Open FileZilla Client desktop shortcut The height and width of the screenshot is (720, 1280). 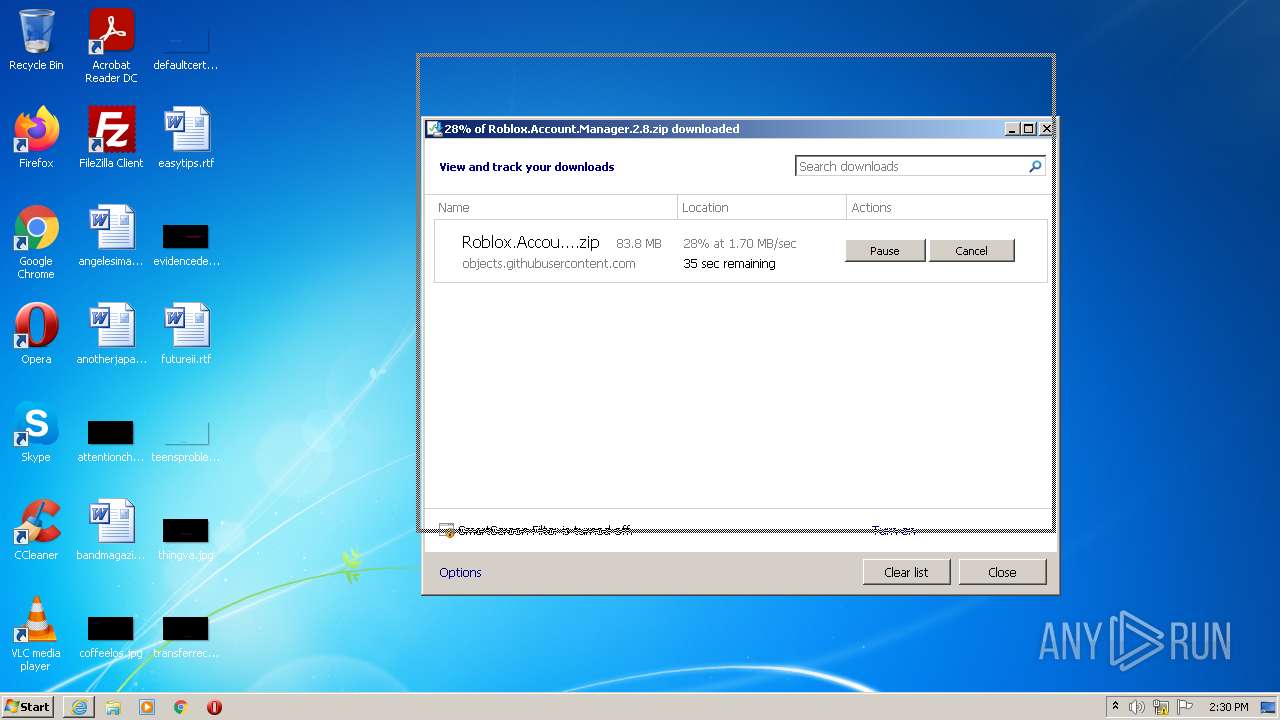111,138
